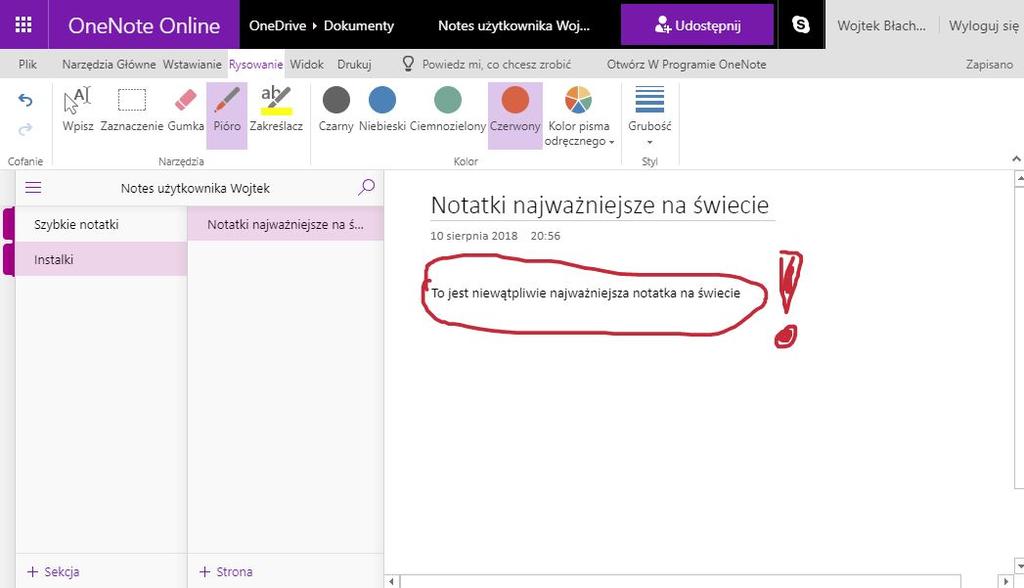
Task: Select the Zaznaczenie lasso selection tool
Action: pos(131,110)
